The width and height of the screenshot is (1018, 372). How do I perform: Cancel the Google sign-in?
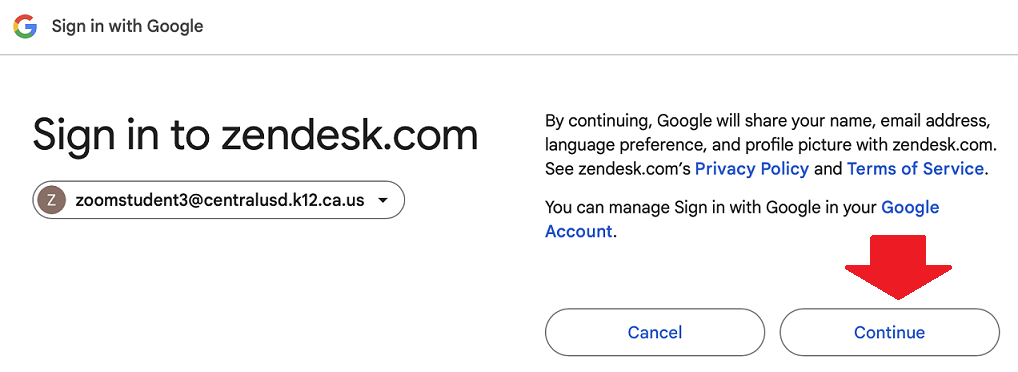tap(655, 332)
